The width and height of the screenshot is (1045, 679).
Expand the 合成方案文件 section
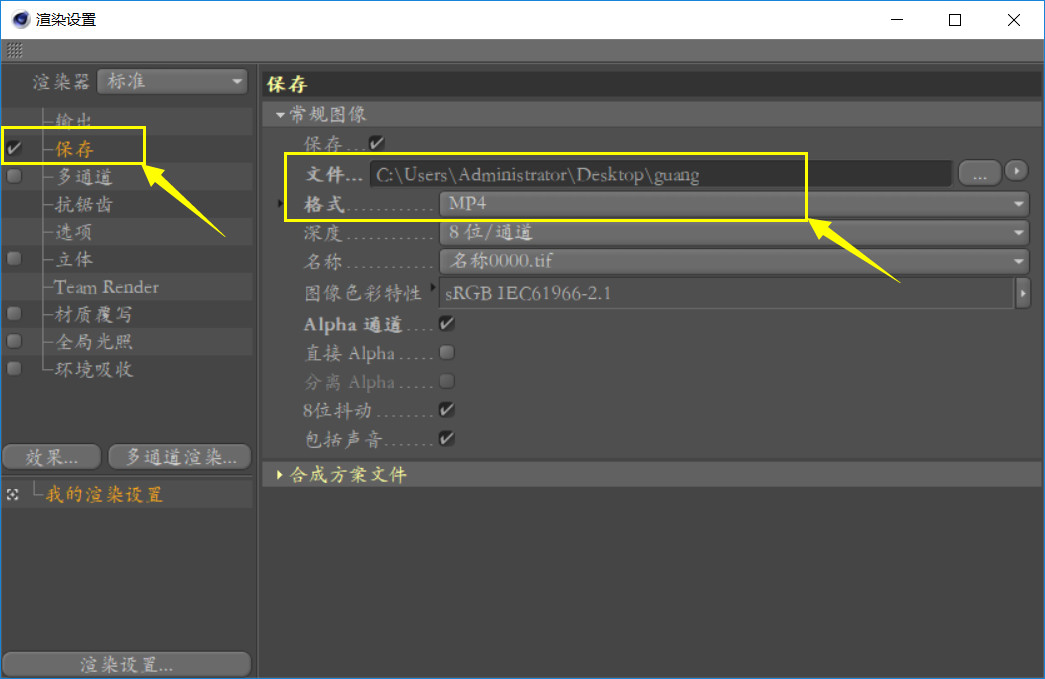[280, 475]
